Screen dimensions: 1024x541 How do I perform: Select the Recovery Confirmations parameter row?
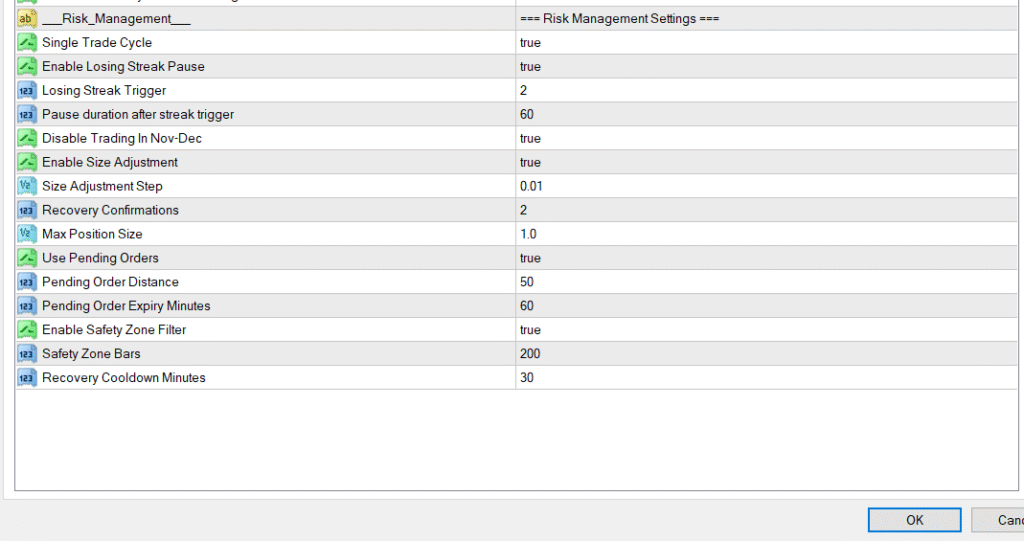pyautogui.click(x=110, y=210)
